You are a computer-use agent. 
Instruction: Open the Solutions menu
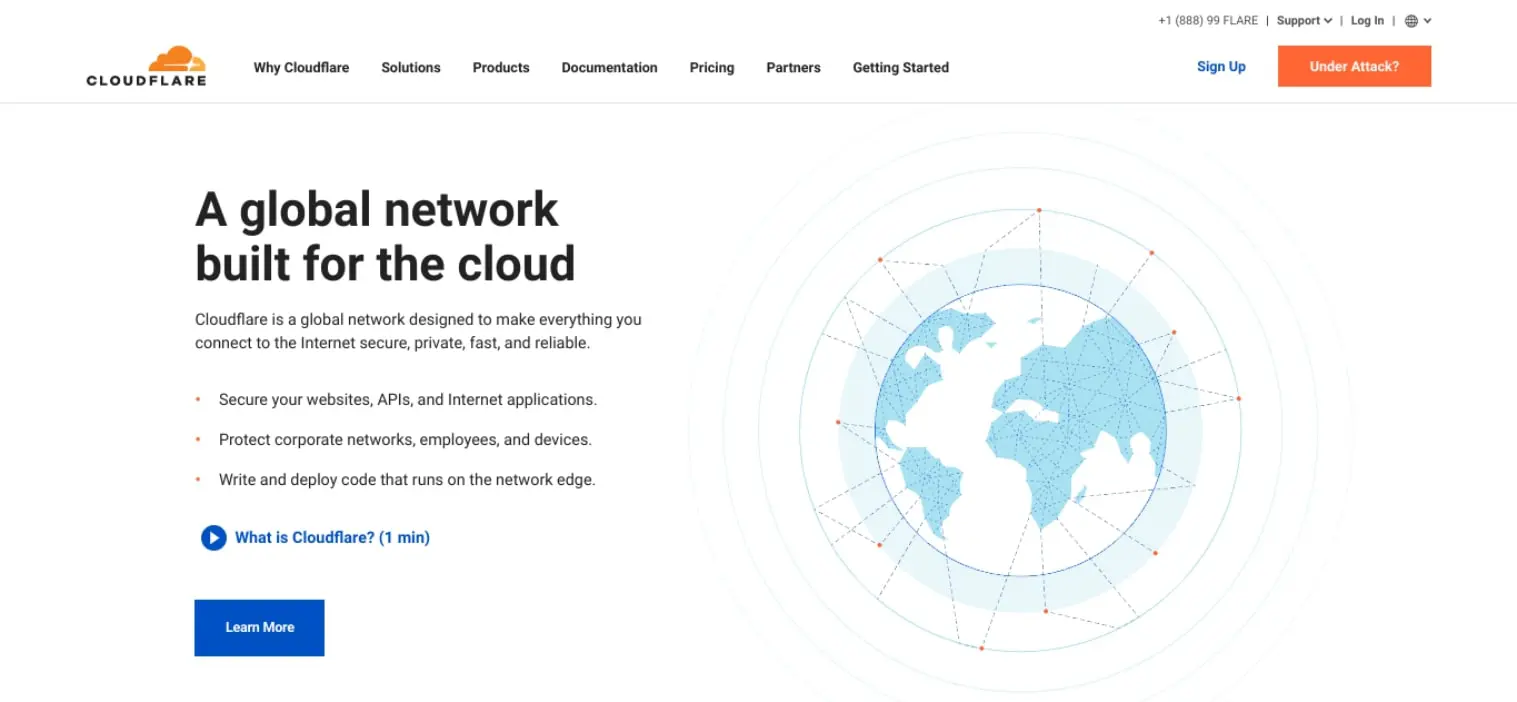pyautogui.click(x=410, y=68)
